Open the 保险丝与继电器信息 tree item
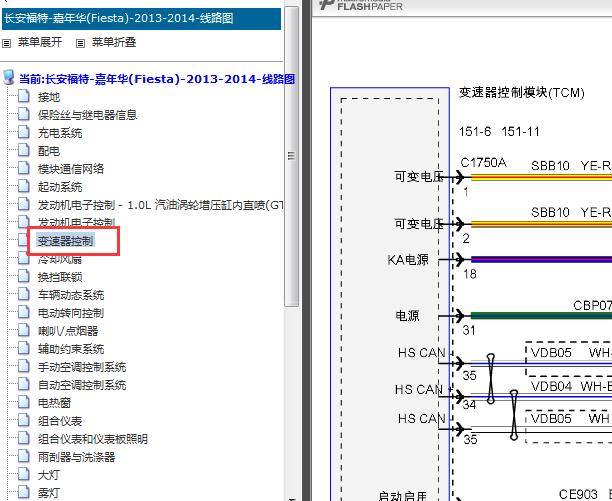Screen dimensions: 612x501 pos(87,115)
